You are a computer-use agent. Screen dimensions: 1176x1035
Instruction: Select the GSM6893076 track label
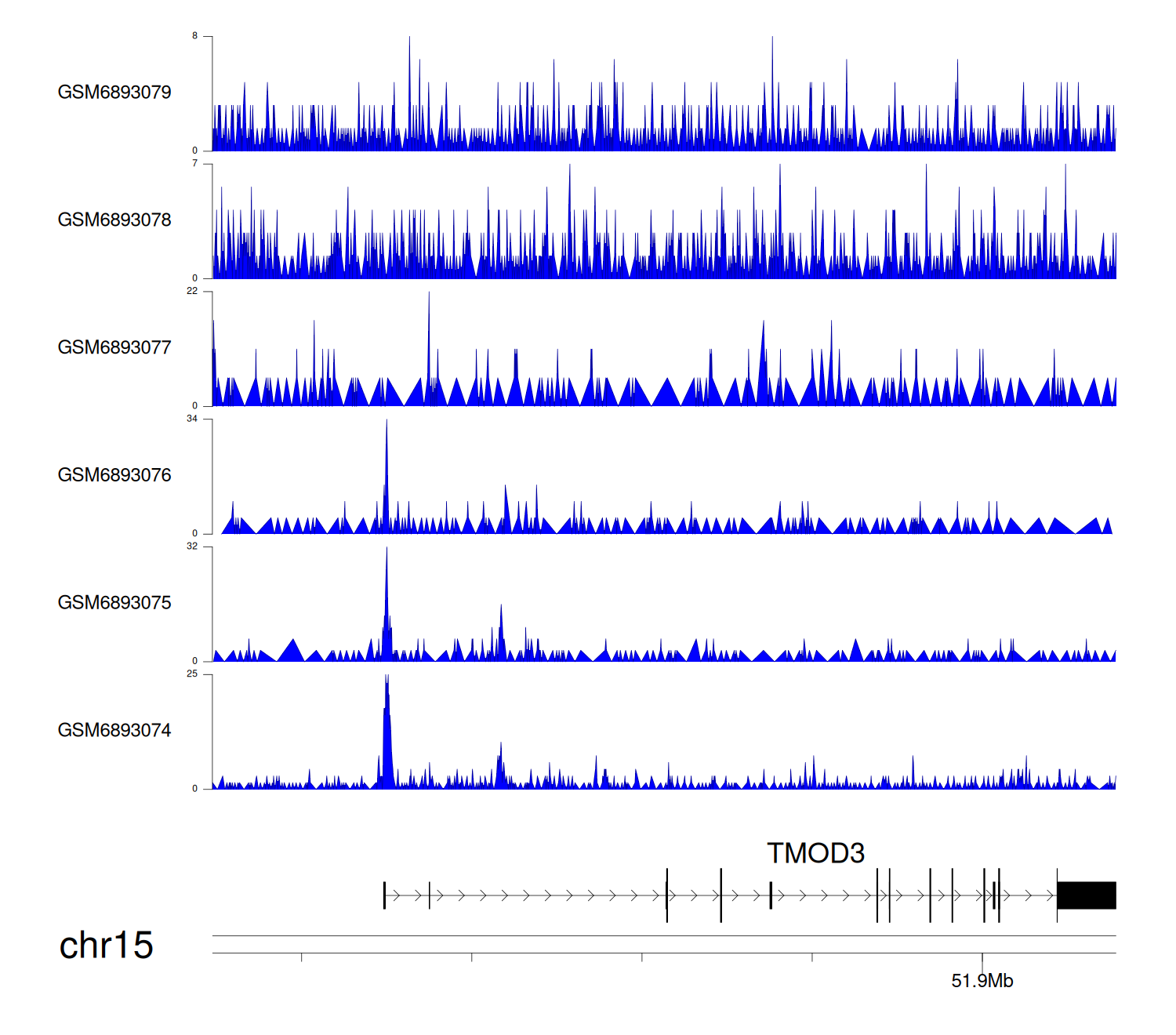point(114,475)
